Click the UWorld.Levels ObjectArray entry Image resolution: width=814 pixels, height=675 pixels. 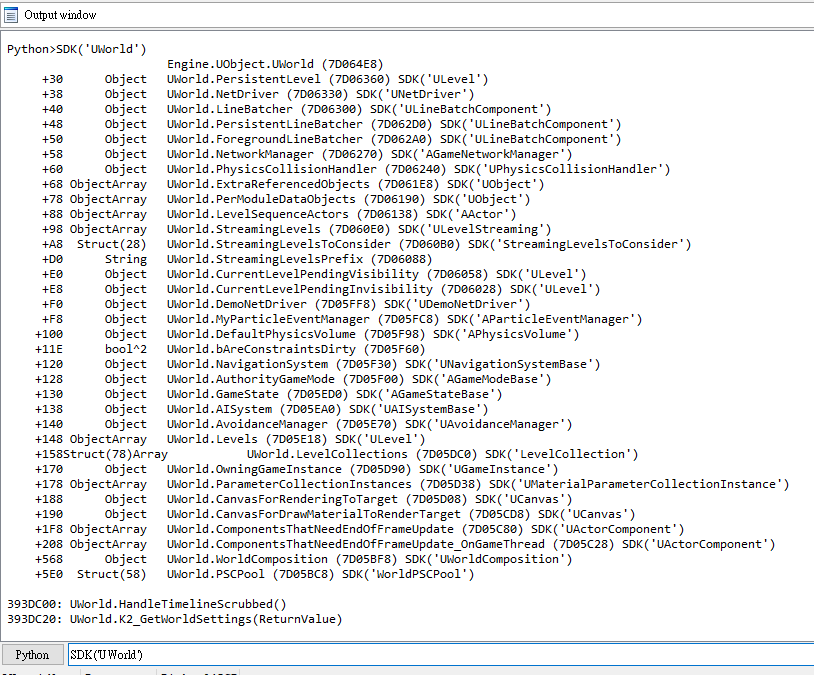[230, 439]
